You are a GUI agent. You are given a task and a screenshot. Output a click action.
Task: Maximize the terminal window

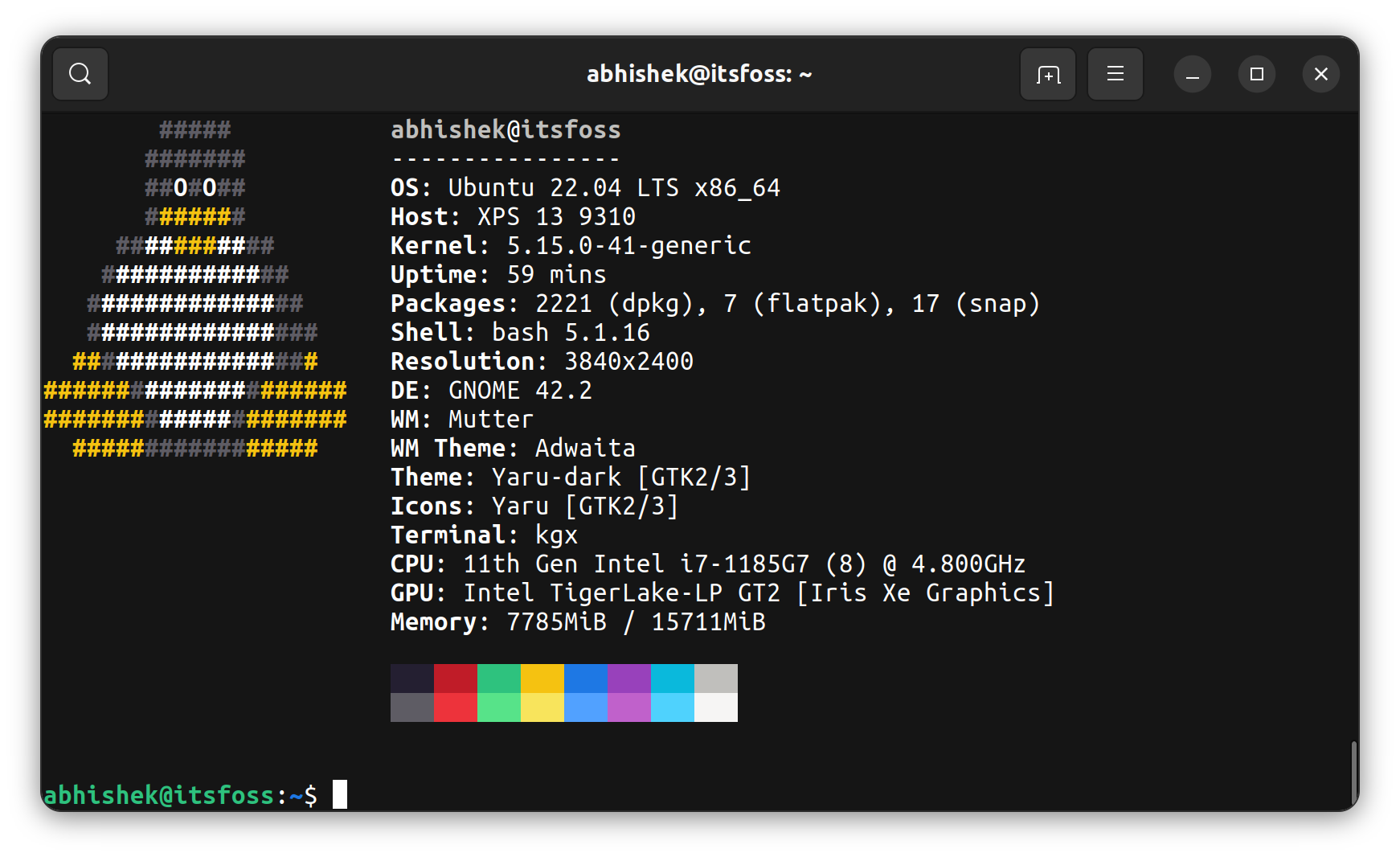[1257, 74]
